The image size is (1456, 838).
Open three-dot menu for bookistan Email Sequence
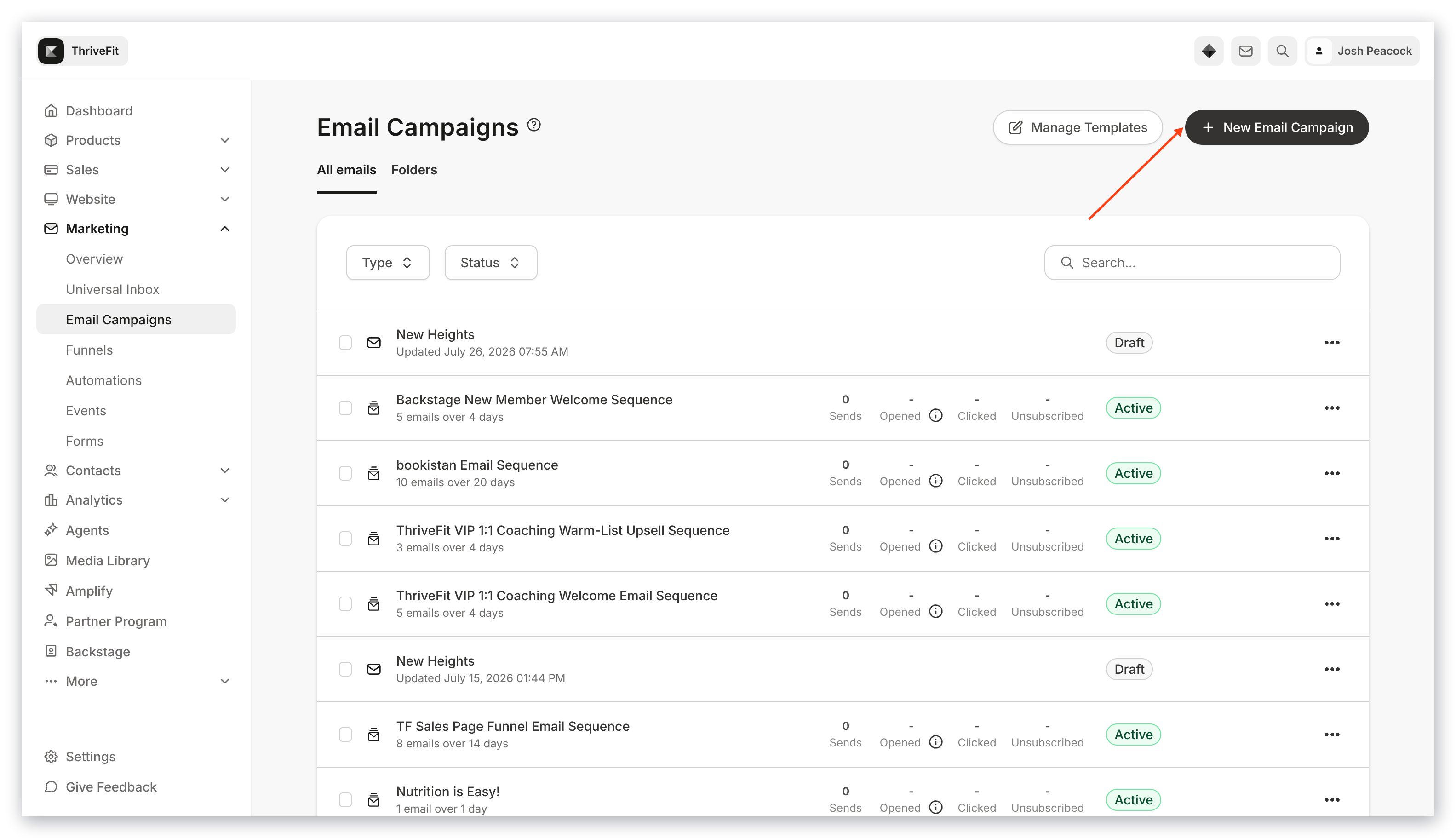pyautogui.click(x=1332, y=474)
